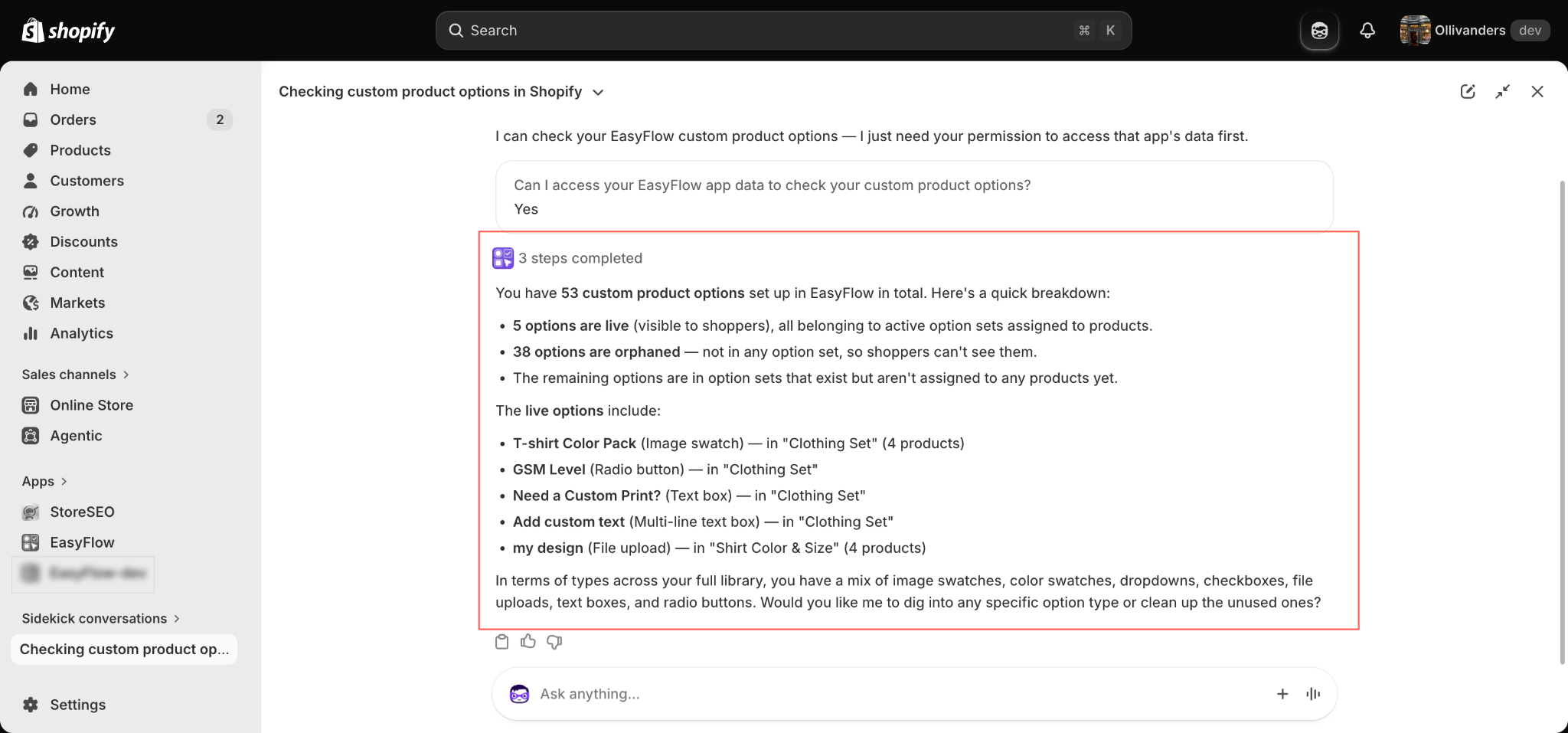This screenshot has height=733, width=1568.
Task: Open the Sidekick assistant icon in top bar
Action: click(1319, 31)
